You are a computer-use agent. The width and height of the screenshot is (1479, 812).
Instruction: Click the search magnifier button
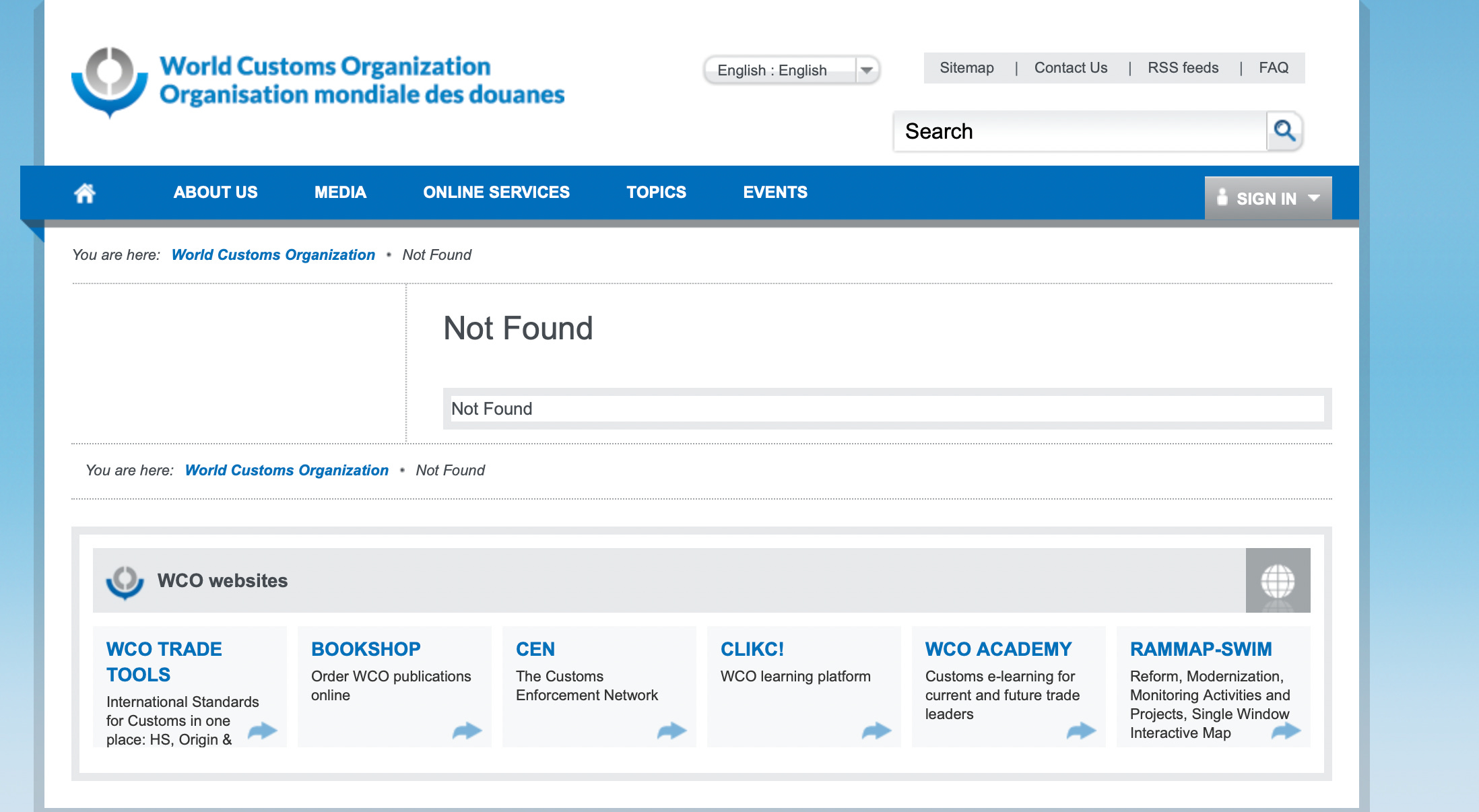click(x=1284, y=131)
